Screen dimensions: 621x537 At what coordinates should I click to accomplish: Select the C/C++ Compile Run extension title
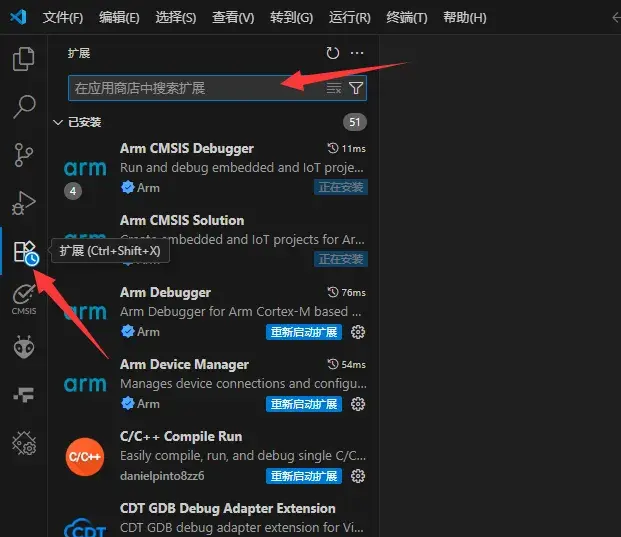181,436
